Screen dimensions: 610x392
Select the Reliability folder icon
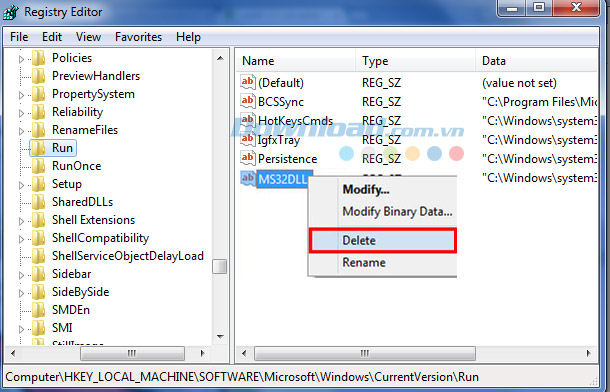tap(39, 112)
